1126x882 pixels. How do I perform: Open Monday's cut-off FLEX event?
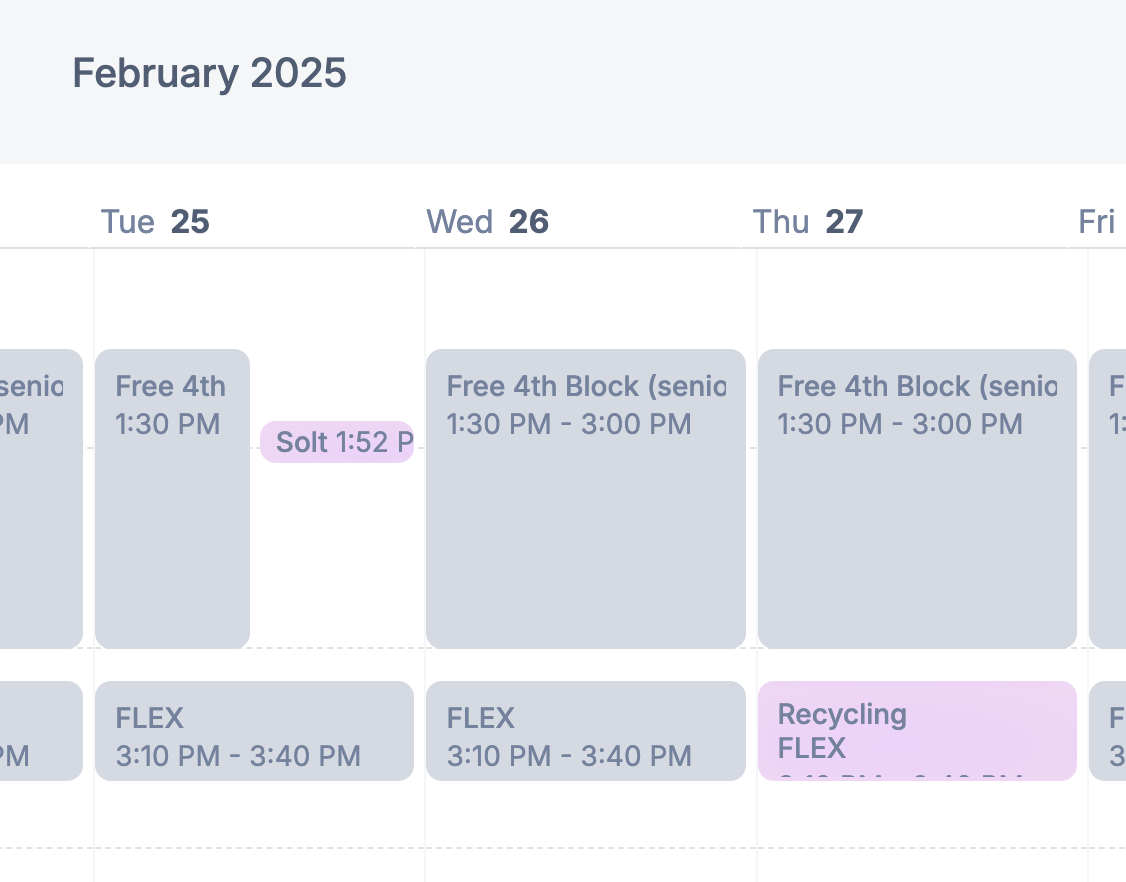pyautogui.click(x=40, y=731)
